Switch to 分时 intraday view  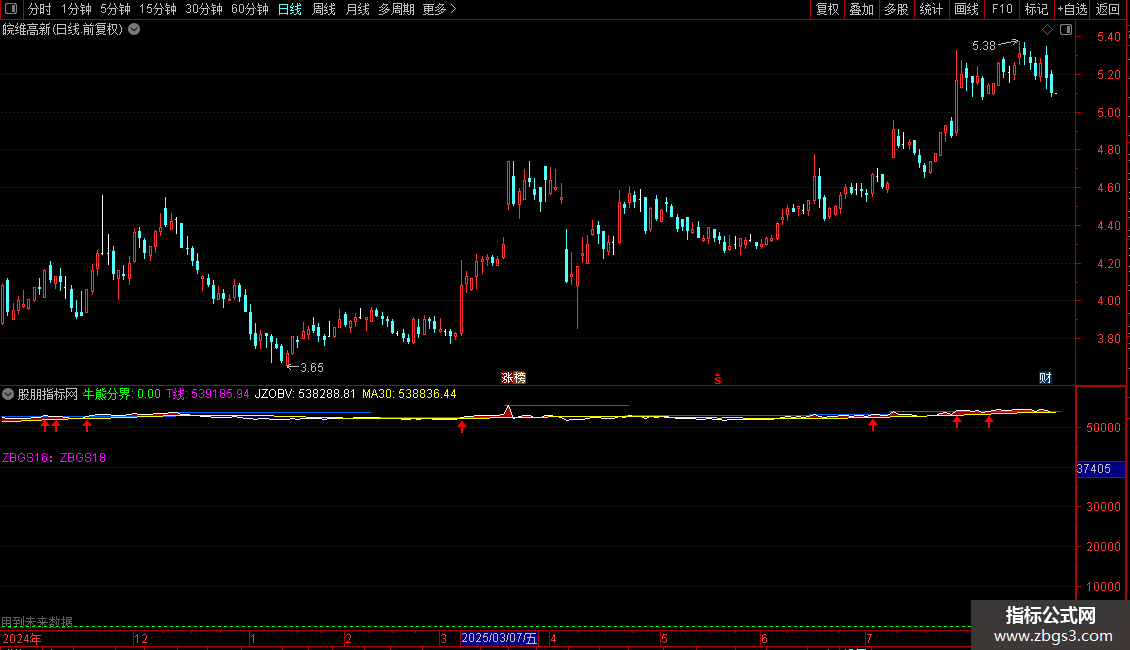(x=40, y=9)
